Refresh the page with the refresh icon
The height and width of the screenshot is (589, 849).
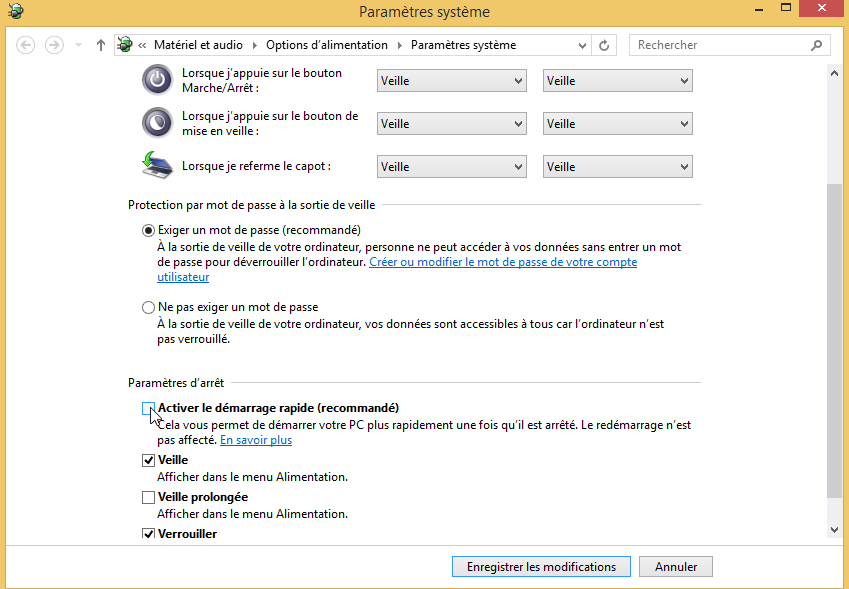604,45
